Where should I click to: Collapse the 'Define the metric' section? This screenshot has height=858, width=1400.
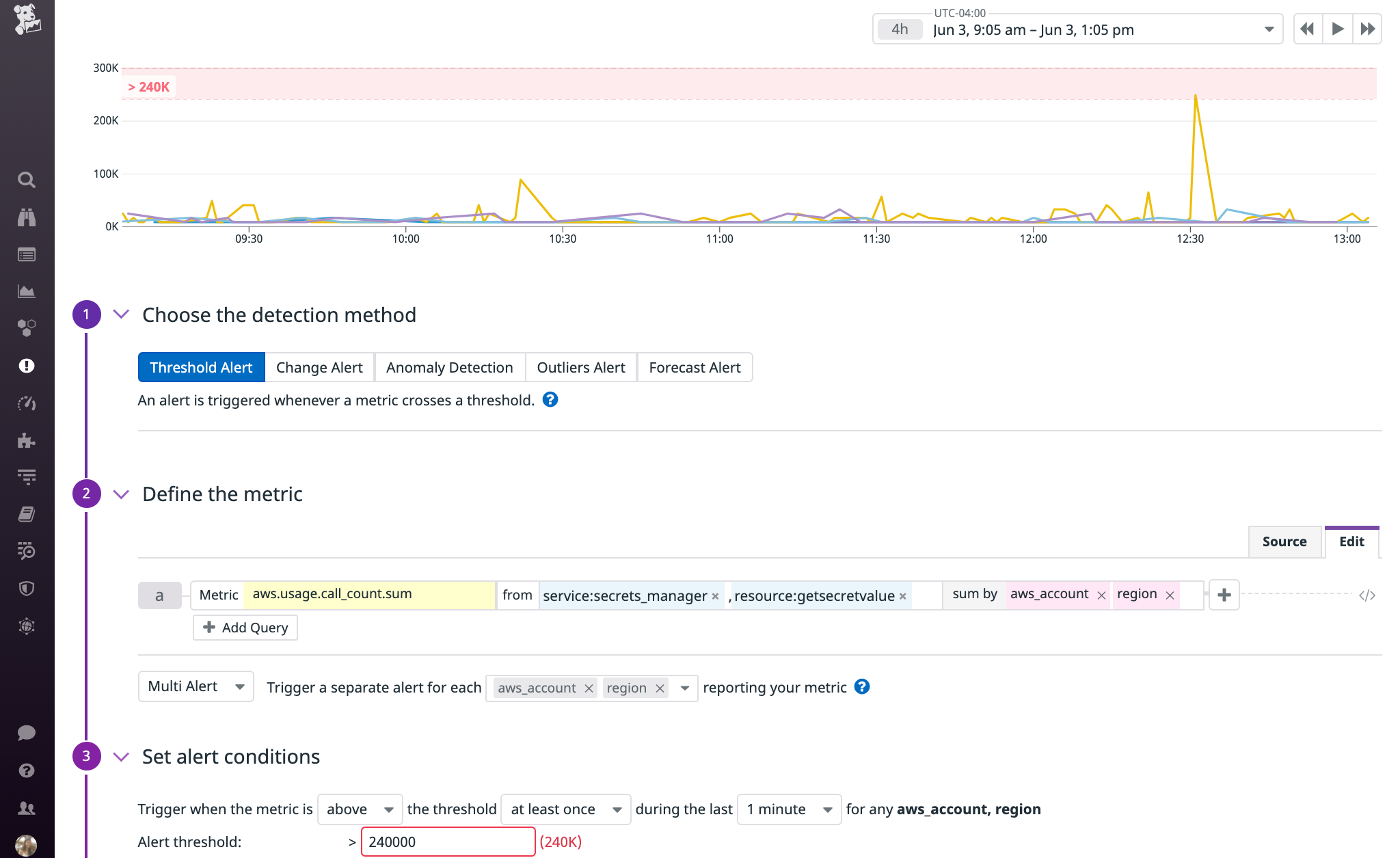click(121, 494)
